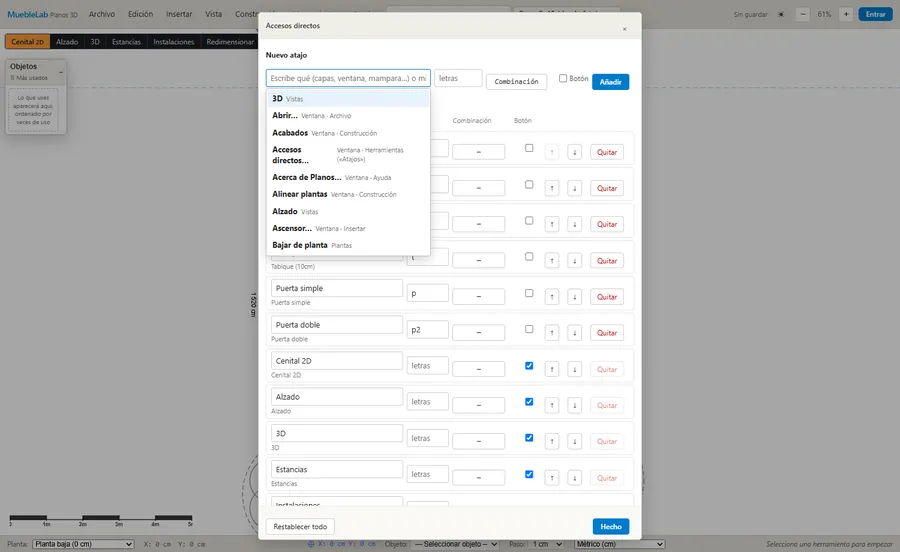Move the 3D shortcut row up

[552, 441]
